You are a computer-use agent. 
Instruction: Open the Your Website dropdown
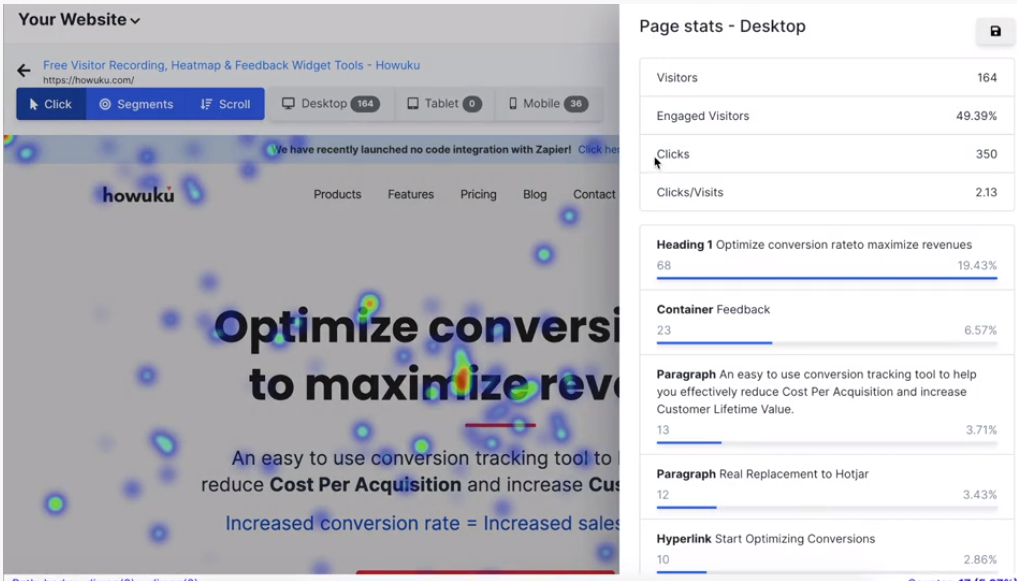pos(79,20)
